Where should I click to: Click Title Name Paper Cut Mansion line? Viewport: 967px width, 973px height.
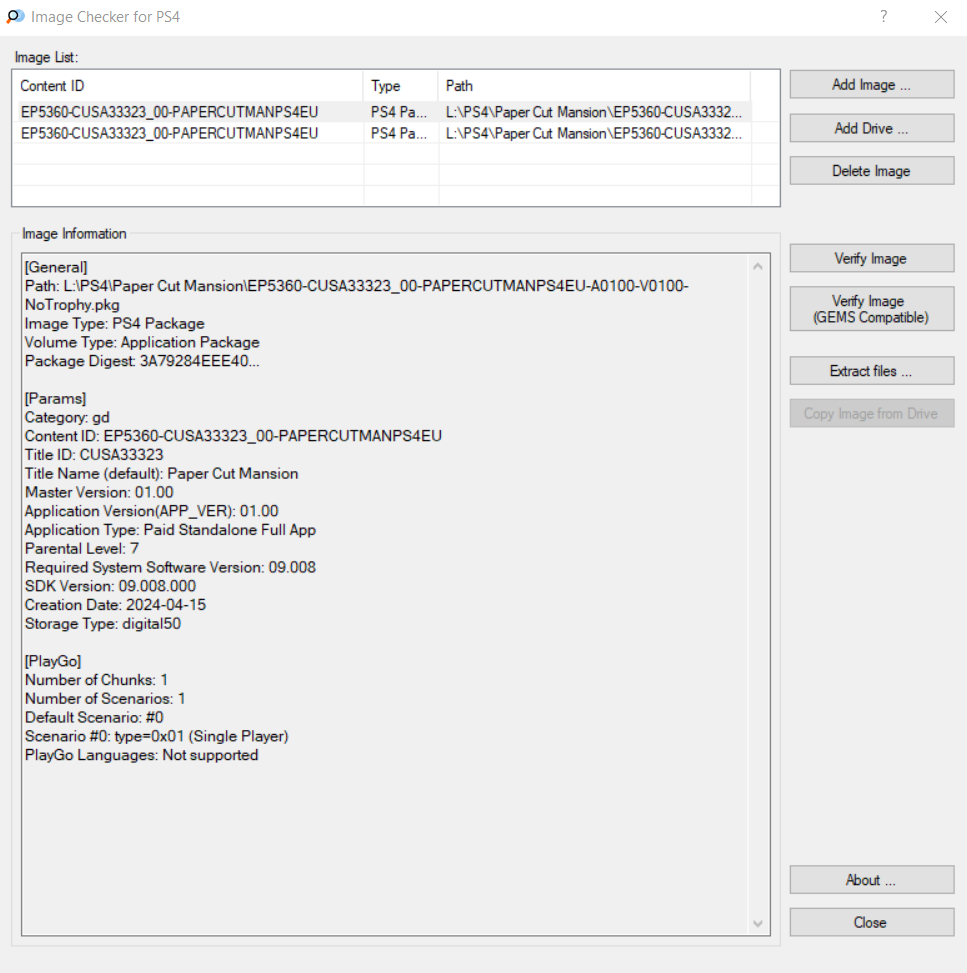coord(161,473)
